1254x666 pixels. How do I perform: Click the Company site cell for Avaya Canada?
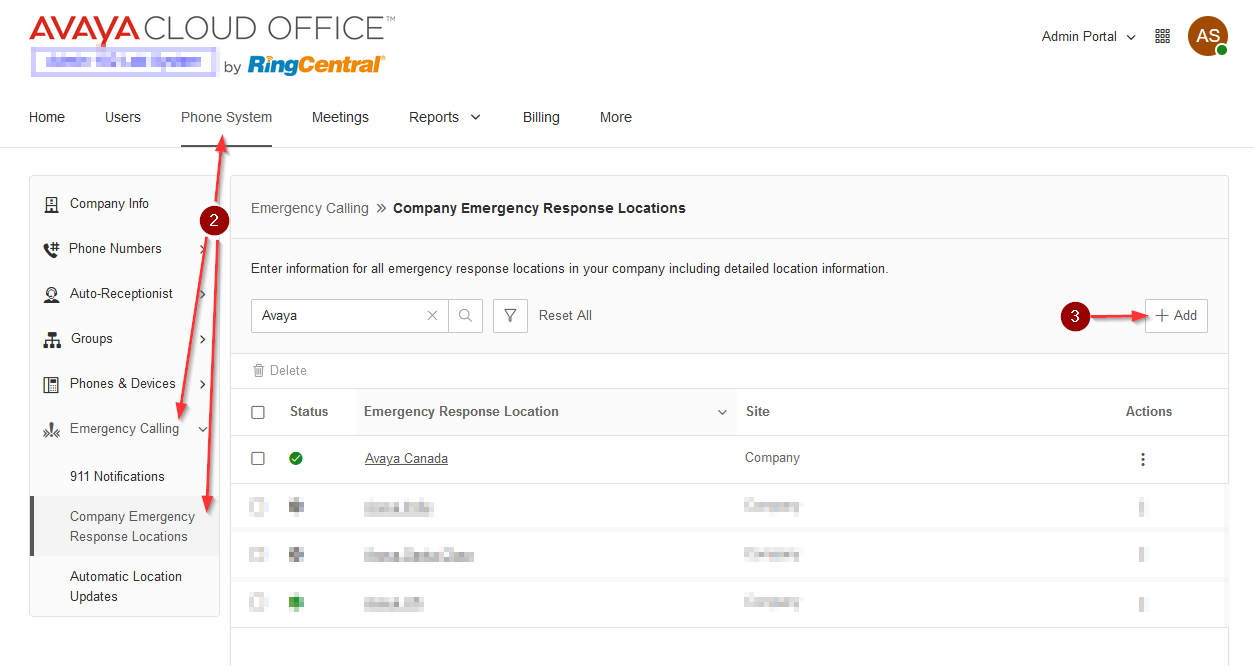(x=772, y=458)
